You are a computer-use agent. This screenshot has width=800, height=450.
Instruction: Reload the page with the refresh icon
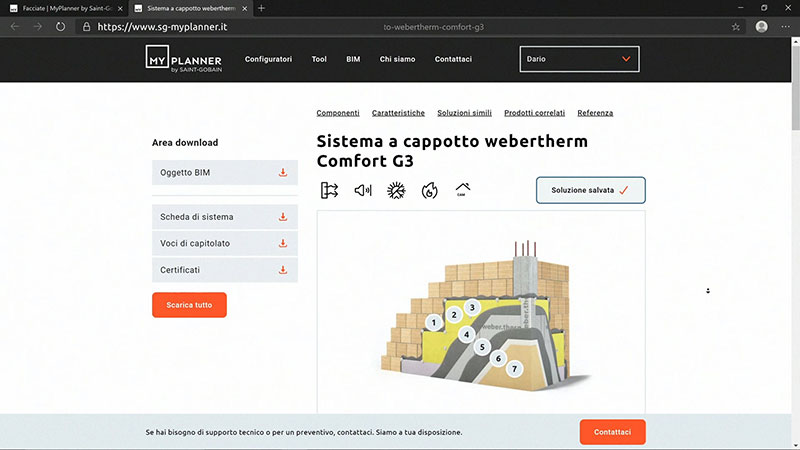tap(62, 27)
